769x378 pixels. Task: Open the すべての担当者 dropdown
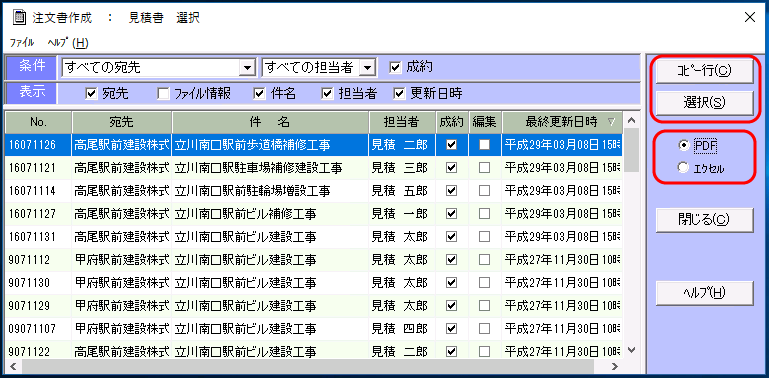(x=366, y=68)
